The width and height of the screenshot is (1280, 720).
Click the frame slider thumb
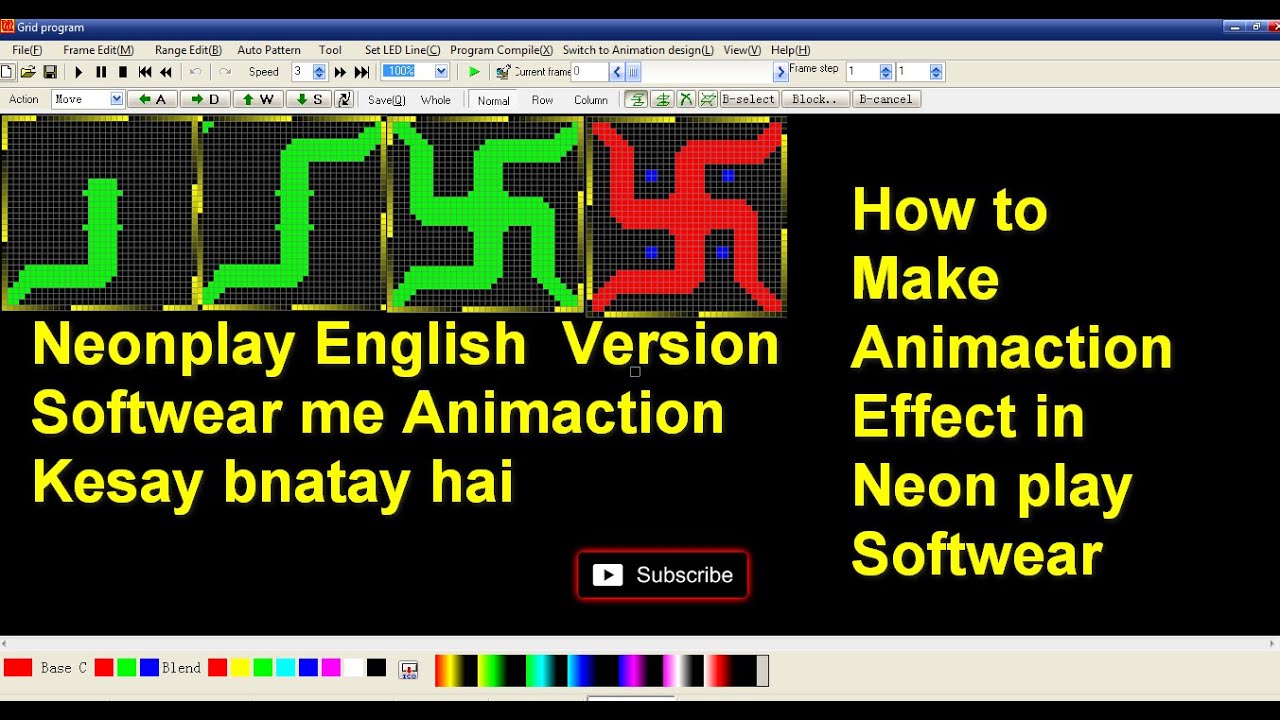click(633, 72)
